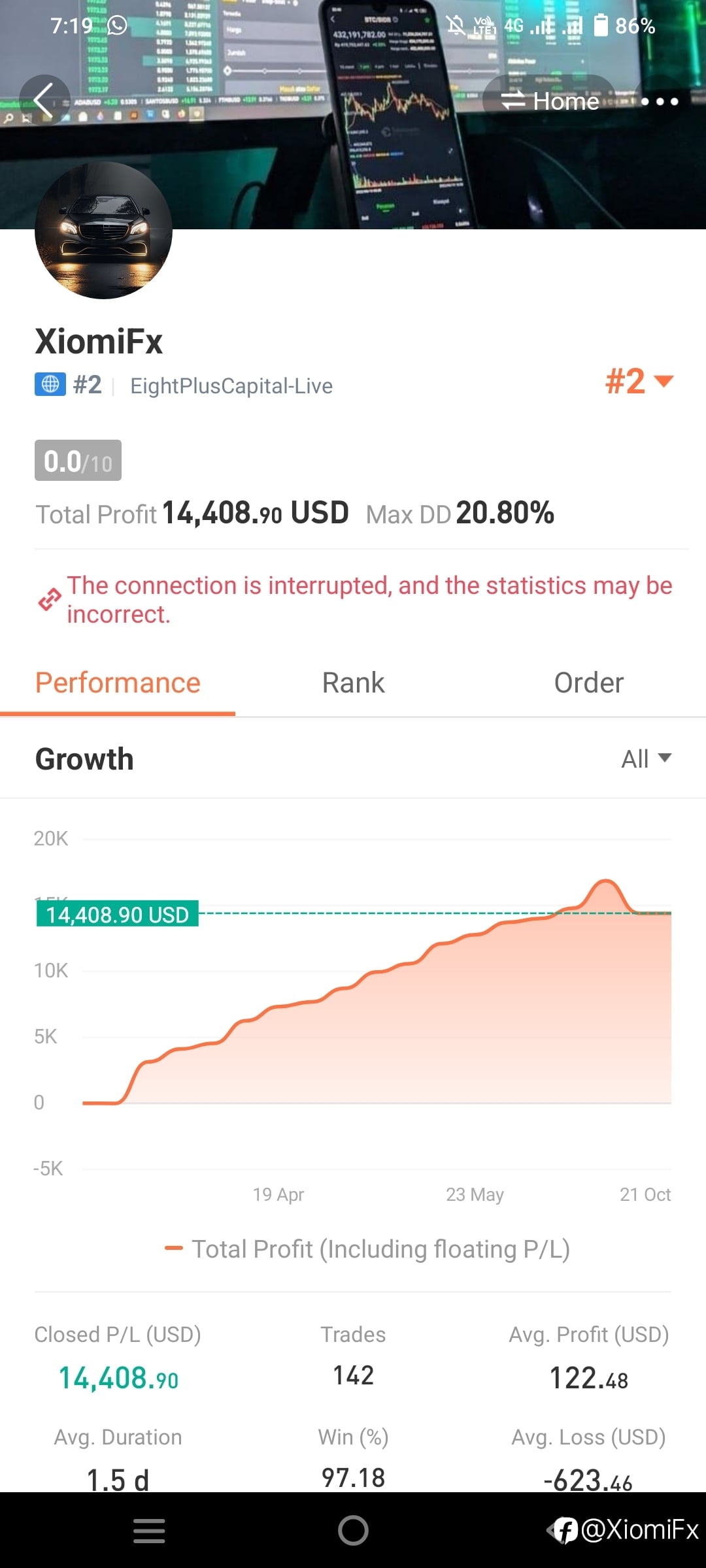Tap the EightPlusCapital-Live broker name
The width and height of the screenshot is (706, 1568).
point(231,385)
